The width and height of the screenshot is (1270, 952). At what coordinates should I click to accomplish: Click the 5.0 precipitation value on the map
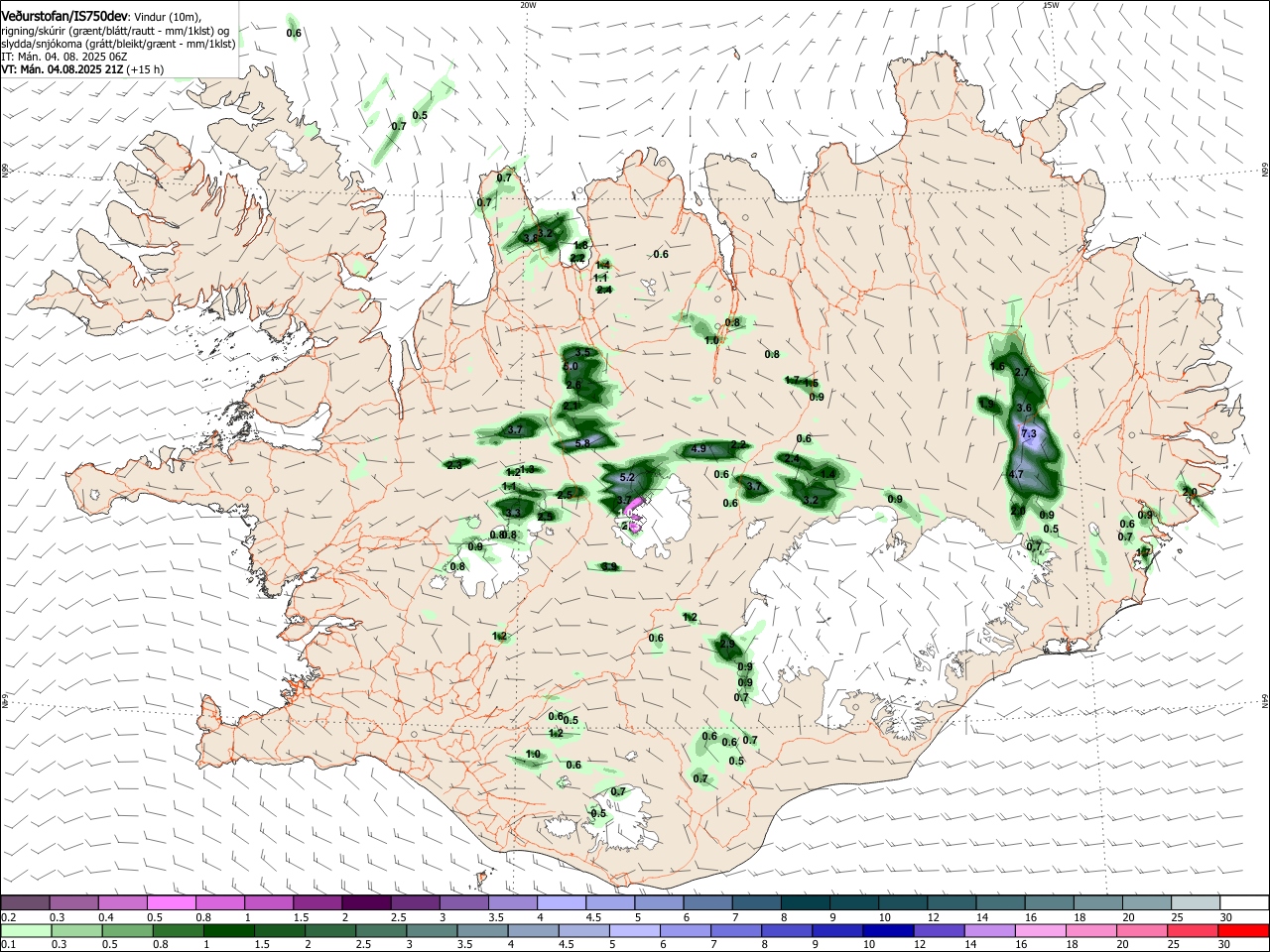point(571,367)
